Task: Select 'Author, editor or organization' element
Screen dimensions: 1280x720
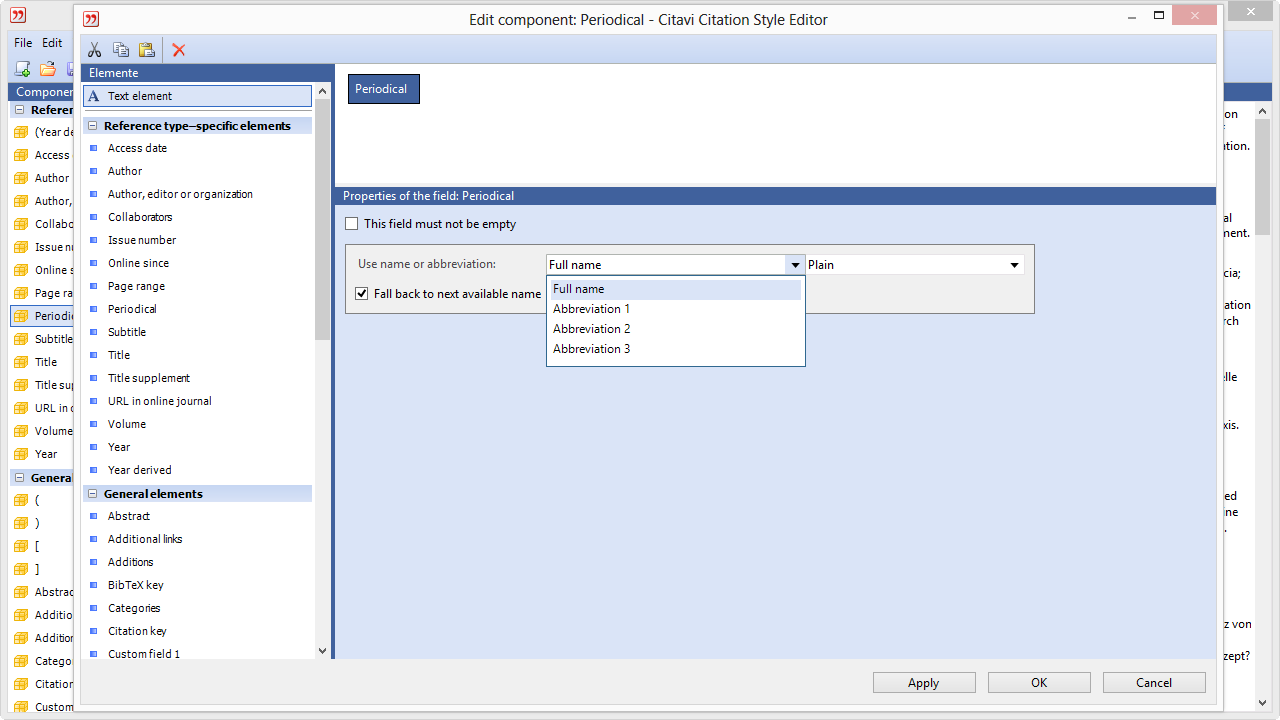Action: click(180, 194)
